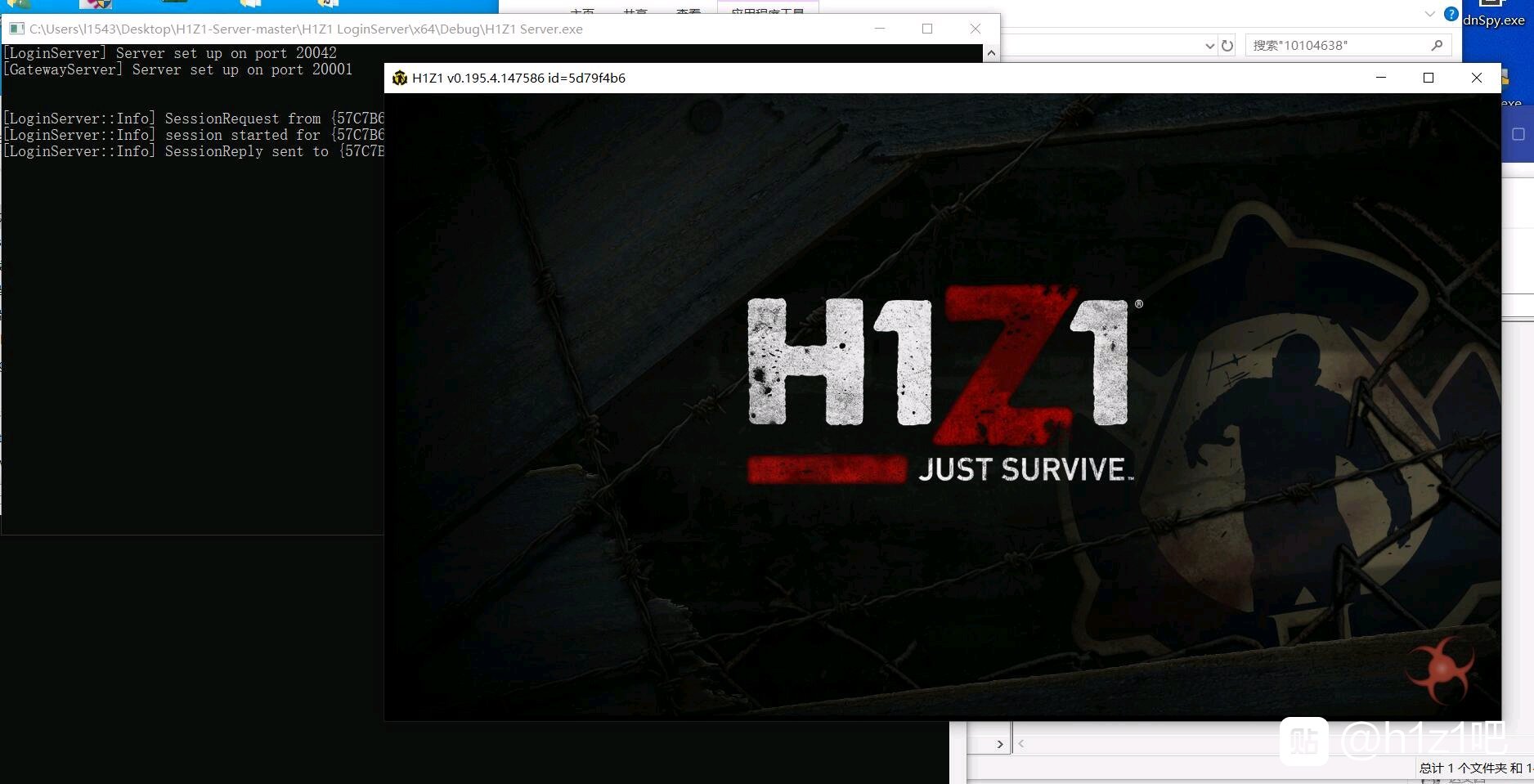Close the H1Z1 game window
Screen dimensions: 1534x784
(x=1477, y=78)
